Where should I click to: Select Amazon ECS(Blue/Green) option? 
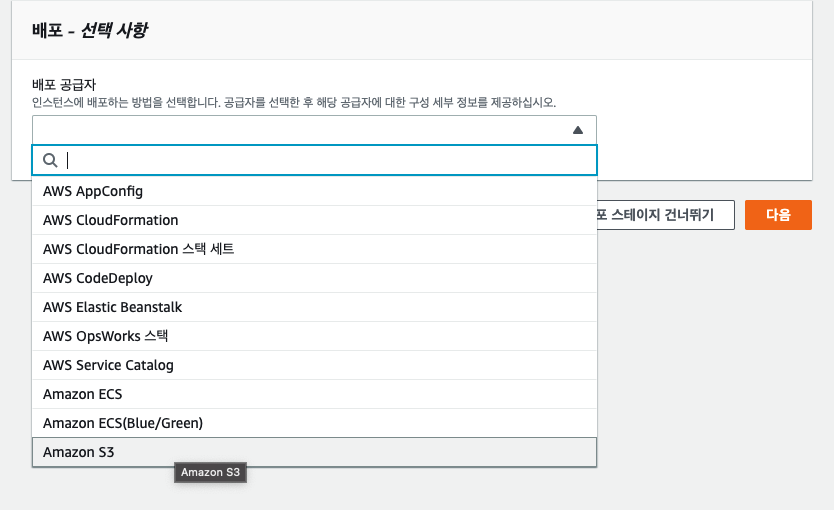(314, 423)
